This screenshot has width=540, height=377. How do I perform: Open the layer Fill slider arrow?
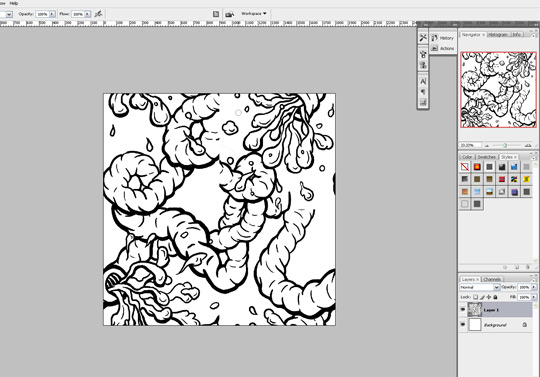(534, 297)
